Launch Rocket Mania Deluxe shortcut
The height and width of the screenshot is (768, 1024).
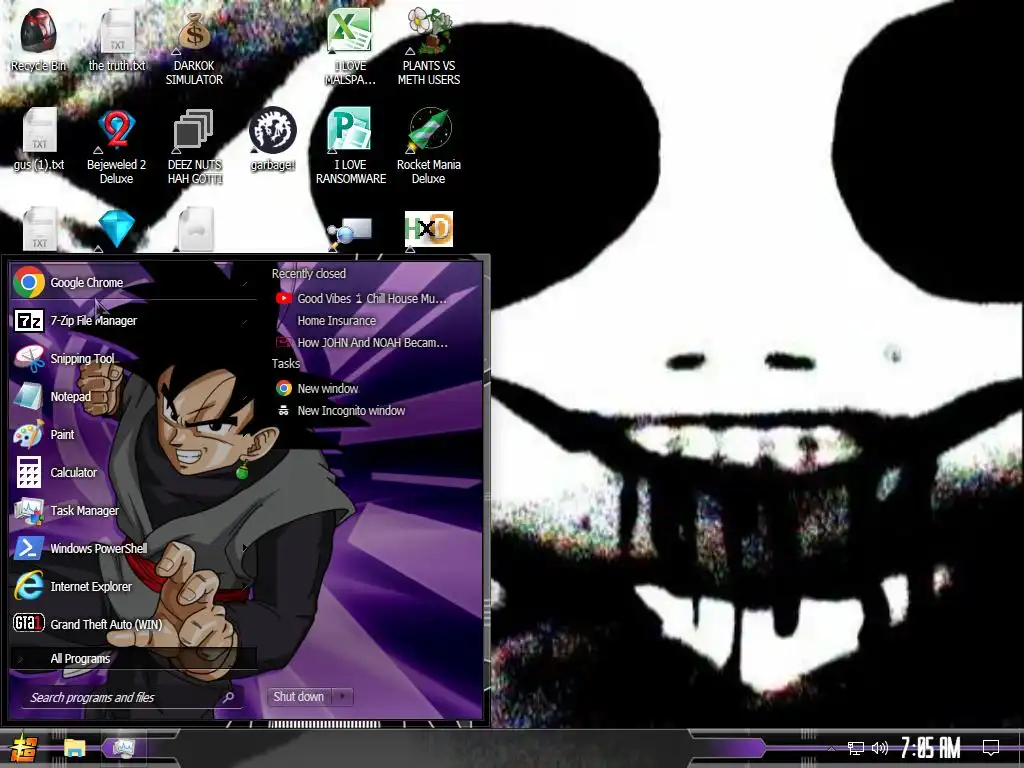coord(428,146)
